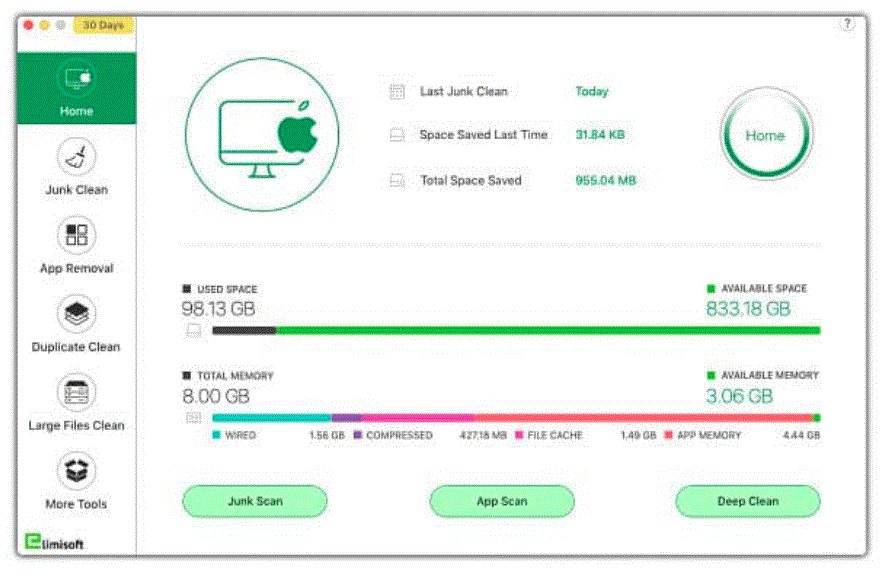Click the memory chip icon under Total Memory
Image resolution: width=887 pixels, height=577 pixels.
pyautogui.click(x=193, y=417)
